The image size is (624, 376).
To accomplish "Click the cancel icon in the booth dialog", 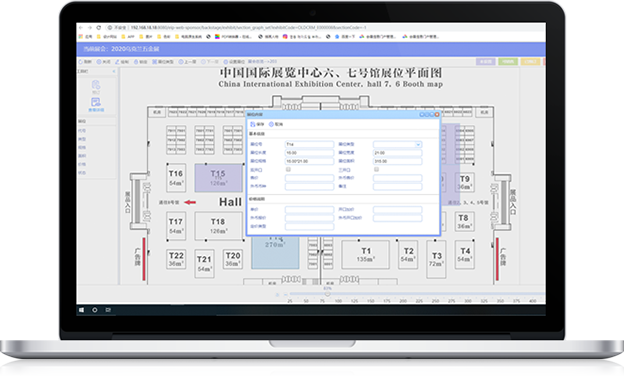I will (x=271, y=125).
